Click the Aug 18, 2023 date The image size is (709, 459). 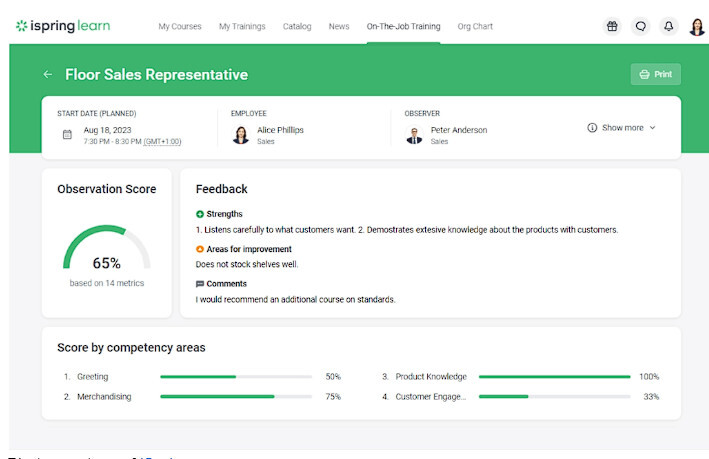pos(107,130)
